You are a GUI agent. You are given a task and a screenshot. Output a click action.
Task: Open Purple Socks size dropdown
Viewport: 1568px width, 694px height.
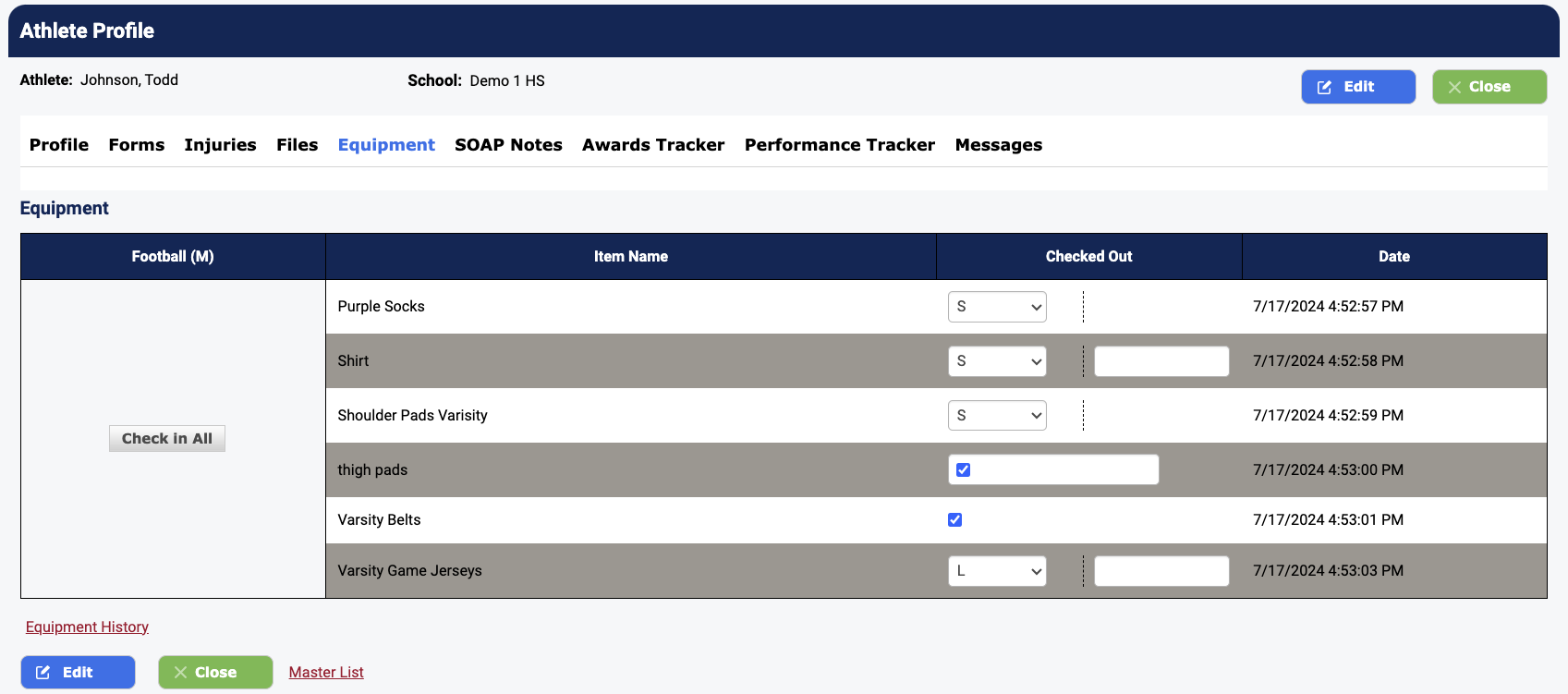(x=997, y=307)
